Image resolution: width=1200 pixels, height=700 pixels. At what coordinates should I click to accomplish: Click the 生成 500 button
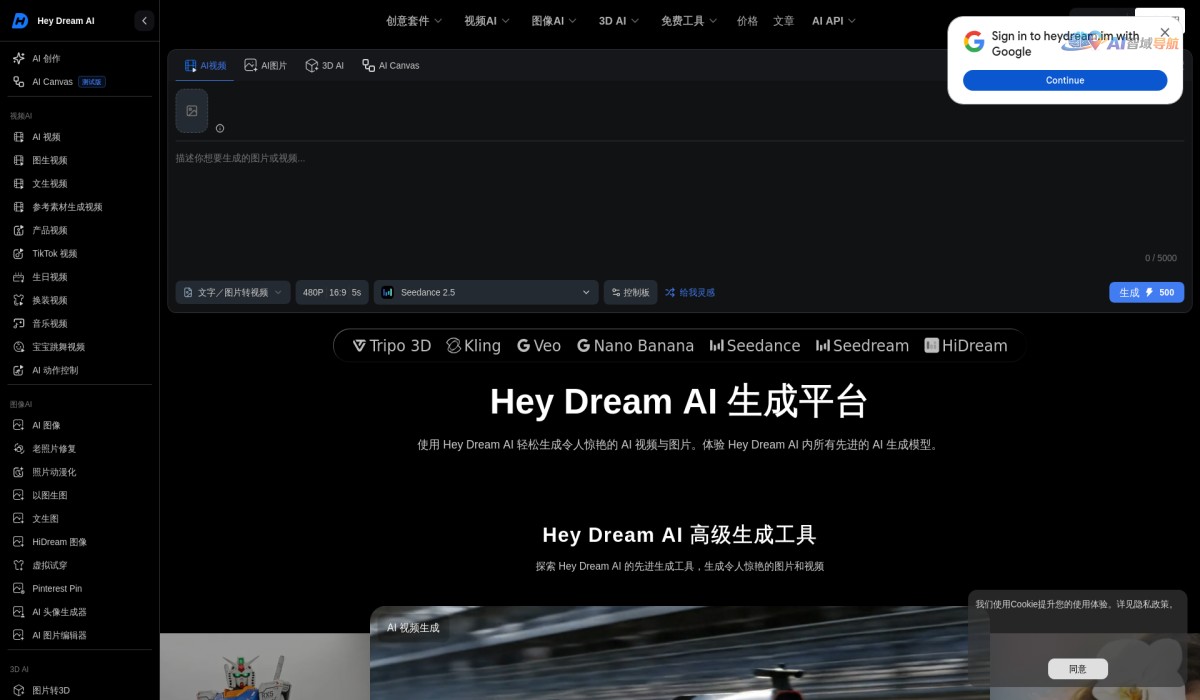(1146, 292)
